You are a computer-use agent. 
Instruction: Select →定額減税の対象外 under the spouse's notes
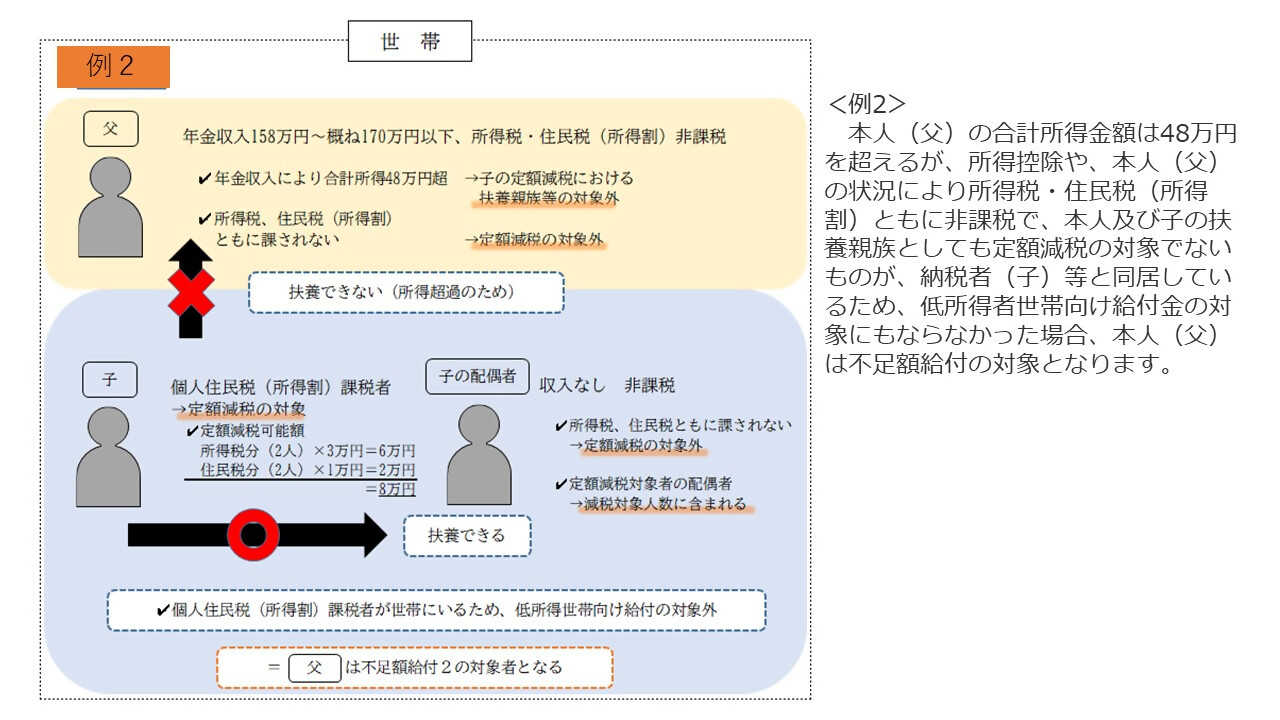tap(636, 445)
